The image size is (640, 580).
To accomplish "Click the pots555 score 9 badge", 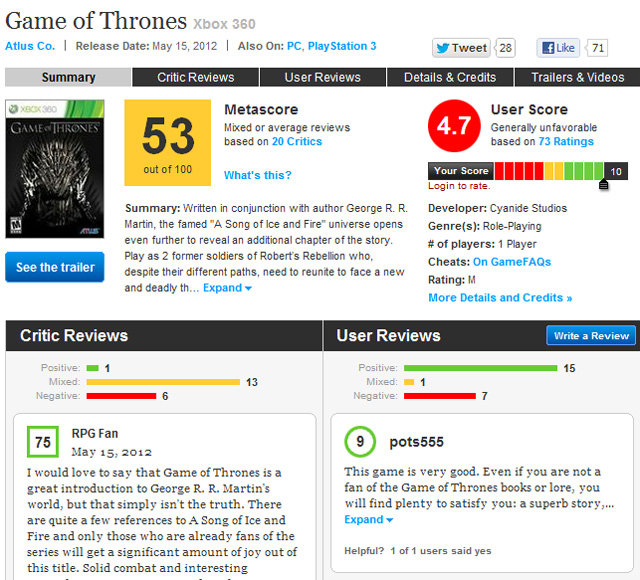I will click(360, 441).
